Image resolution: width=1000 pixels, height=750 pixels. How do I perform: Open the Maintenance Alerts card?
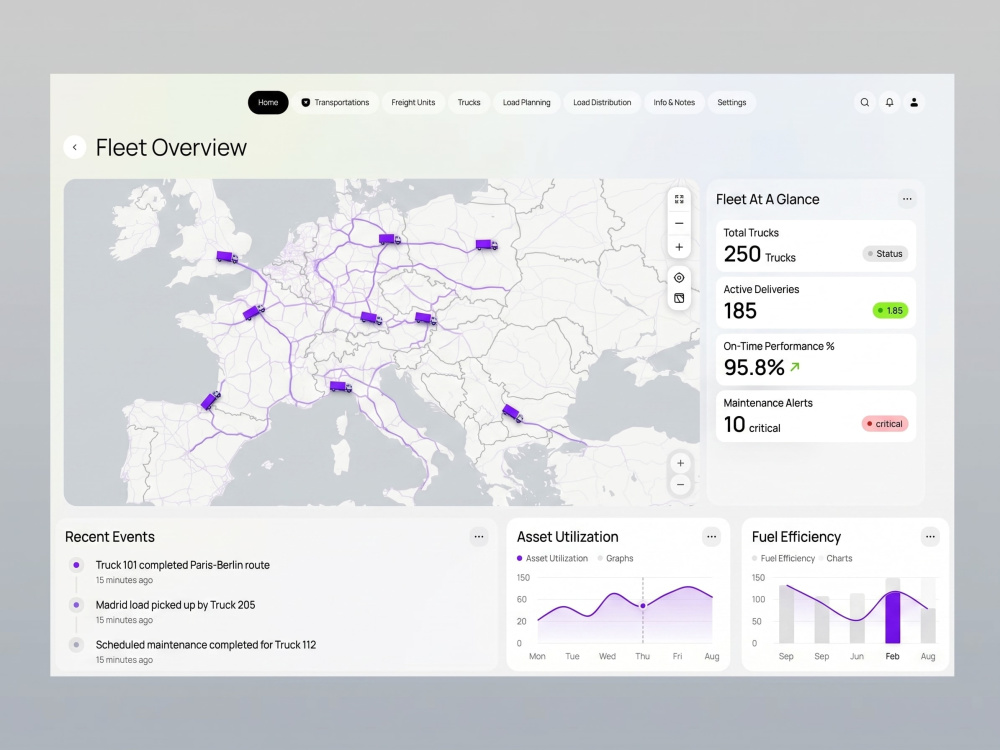click(x=816, y=416)
